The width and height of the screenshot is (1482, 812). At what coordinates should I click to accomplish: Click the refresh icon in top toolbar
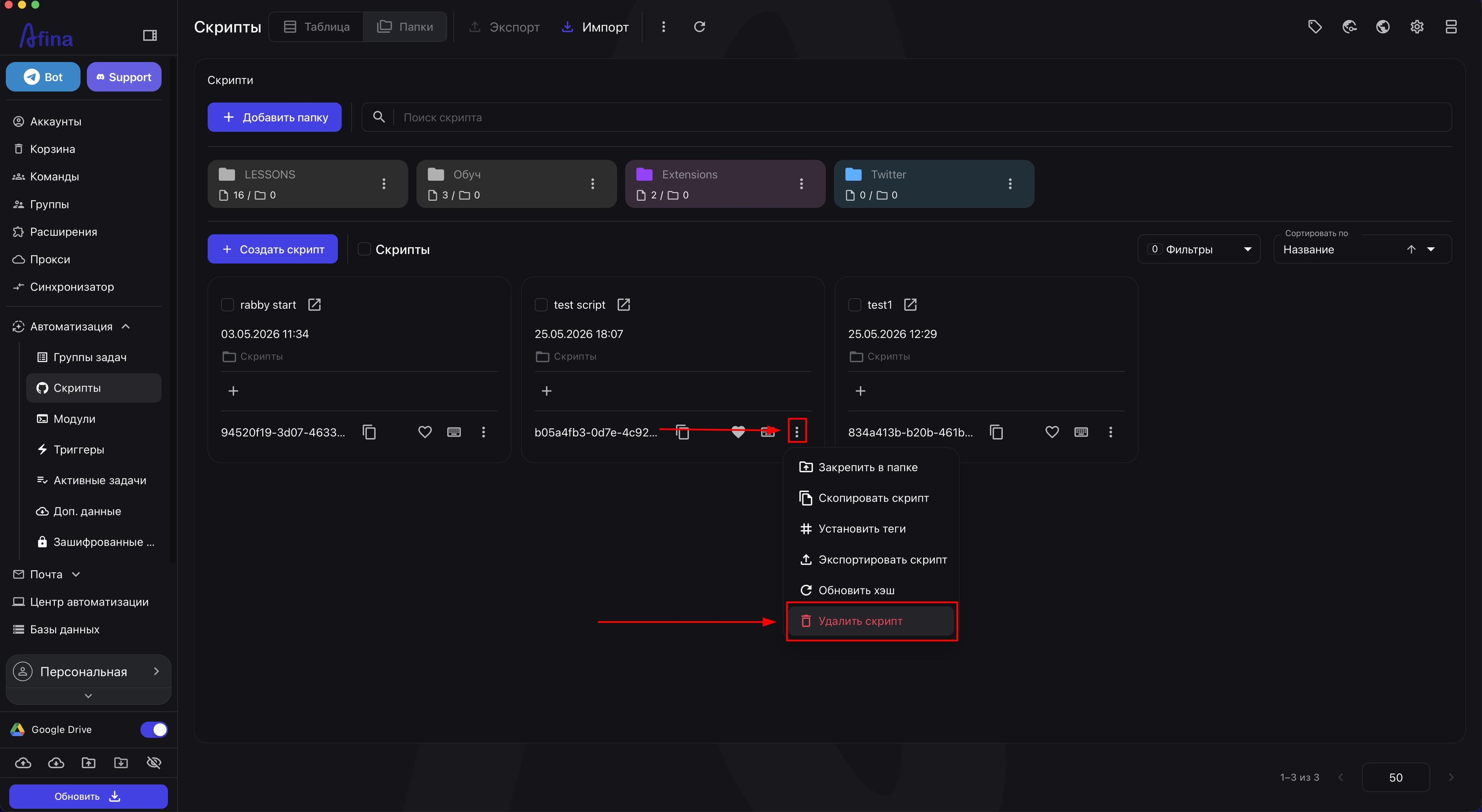tap(699, 27)
